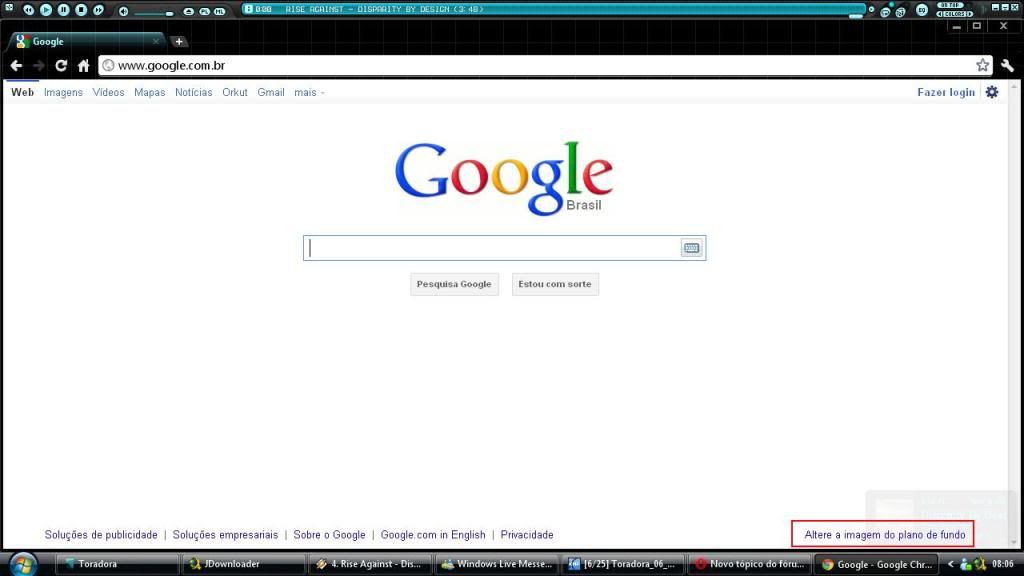Open Google options gear icon
This screenshot has height=576, width=1024.
click(992, 92)
